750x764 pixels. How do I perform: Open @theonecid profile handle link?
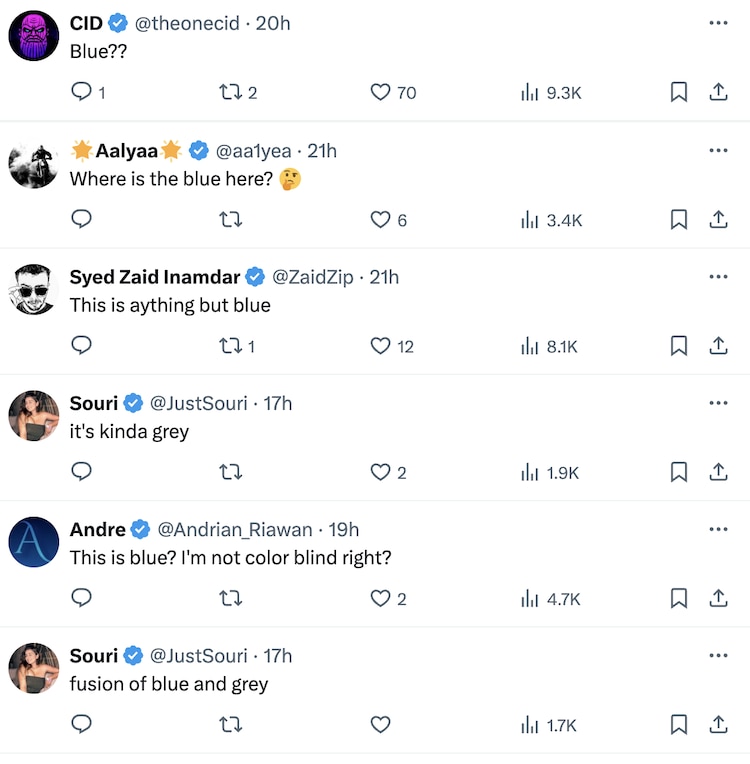tap(187, 23)
